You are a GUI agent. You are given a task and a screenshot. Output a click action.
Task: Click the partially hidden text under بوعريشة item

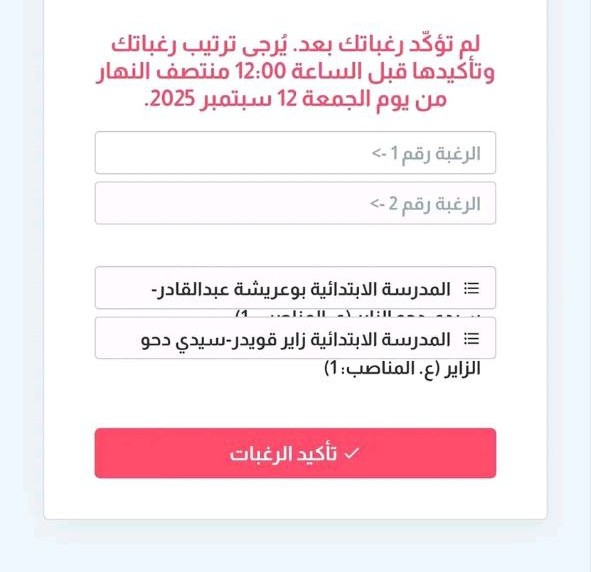coord(357,313)
